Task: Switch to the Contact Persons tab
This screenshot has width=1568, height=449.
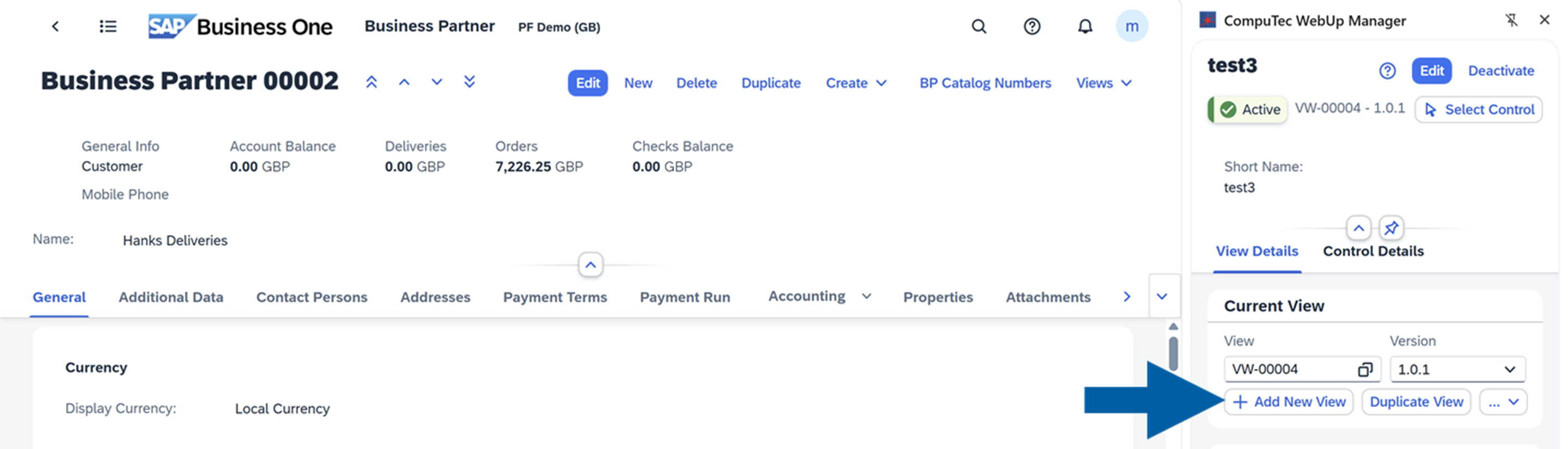Action: (x=311, y=297)
